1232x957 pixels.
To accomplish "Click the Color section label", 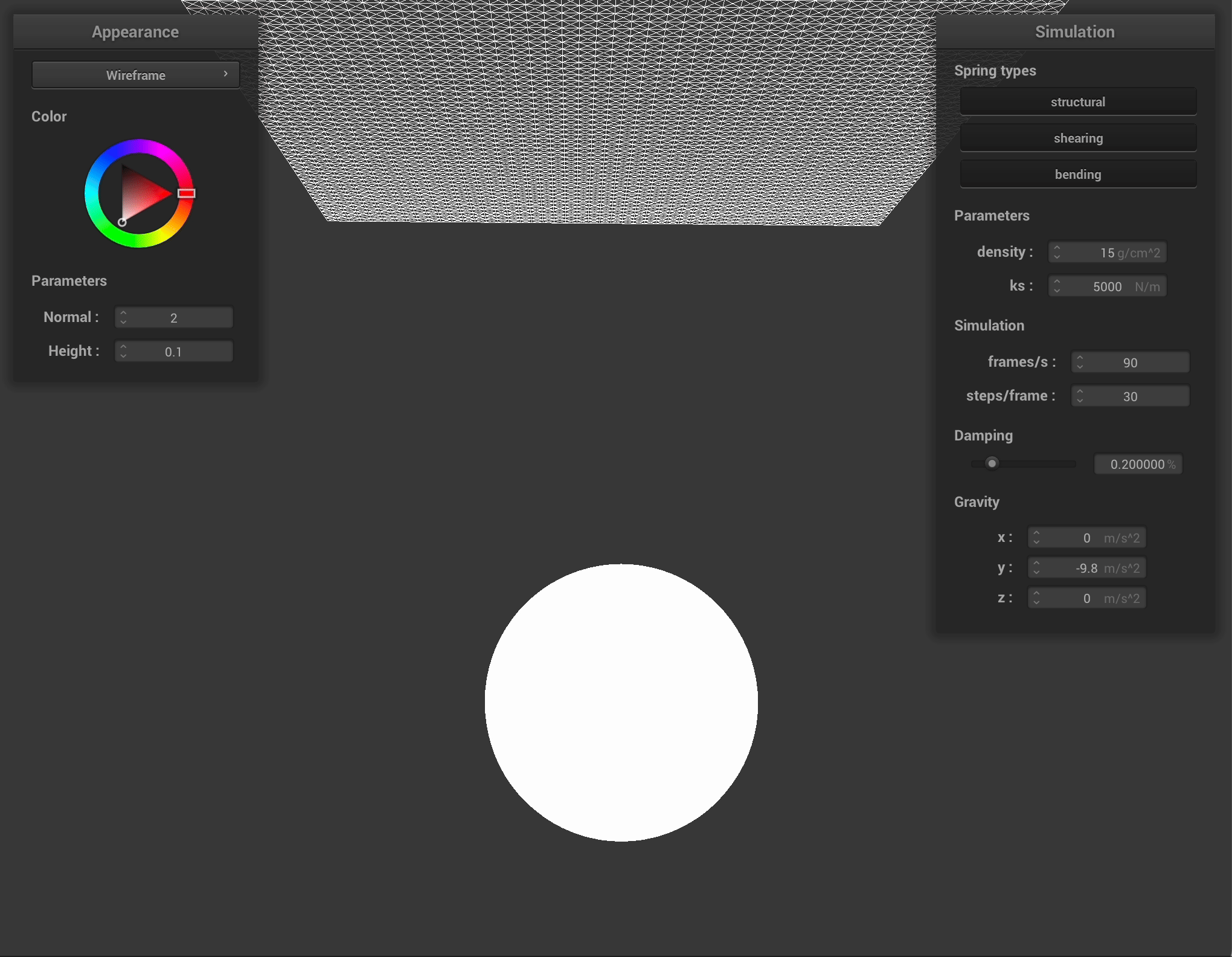I will (x=49, y=117).
